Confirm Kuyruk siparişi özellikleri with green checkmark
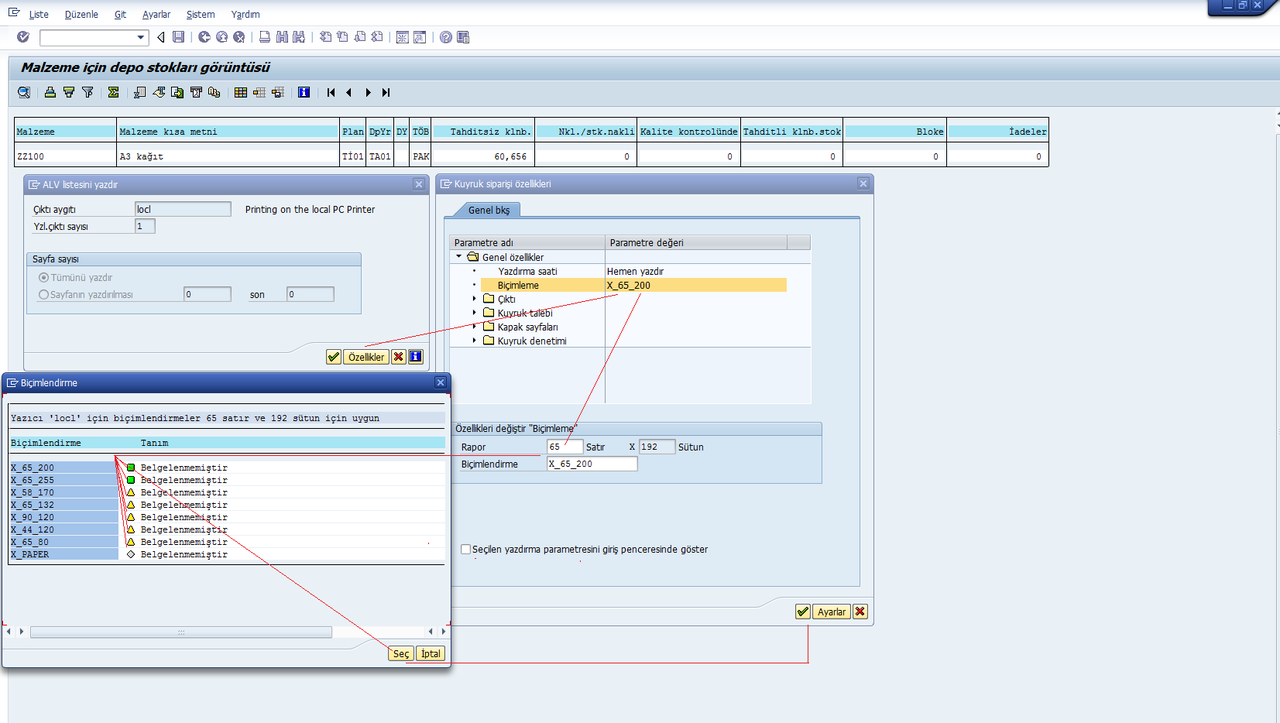Image resolution: width=1280 pixels, height=723 pixels. click(x=803, y=612)
